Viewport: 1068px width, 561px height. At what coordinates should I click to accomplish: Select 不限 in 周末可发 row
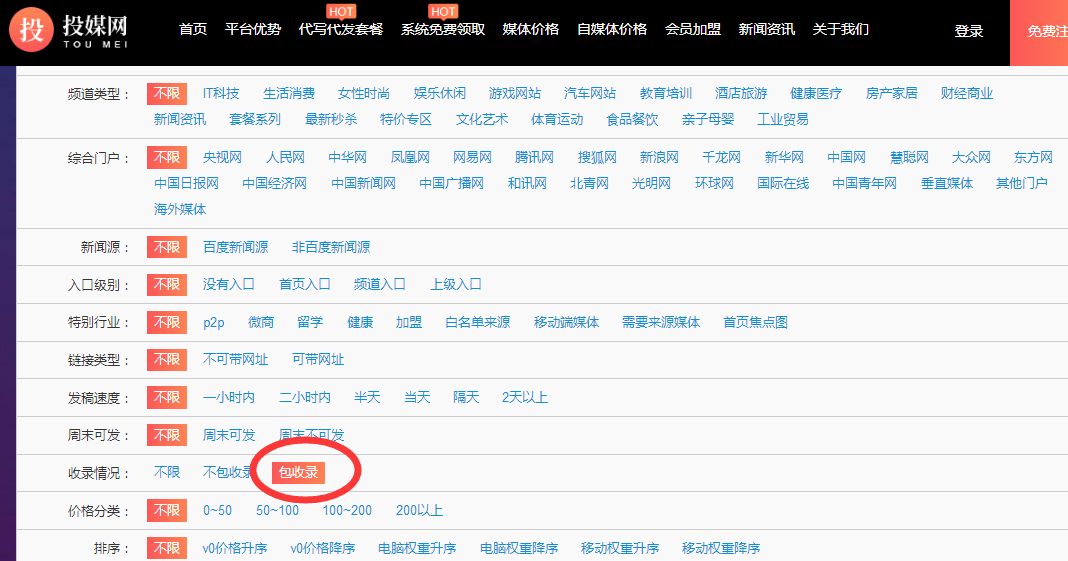click(x=167, y=435)
